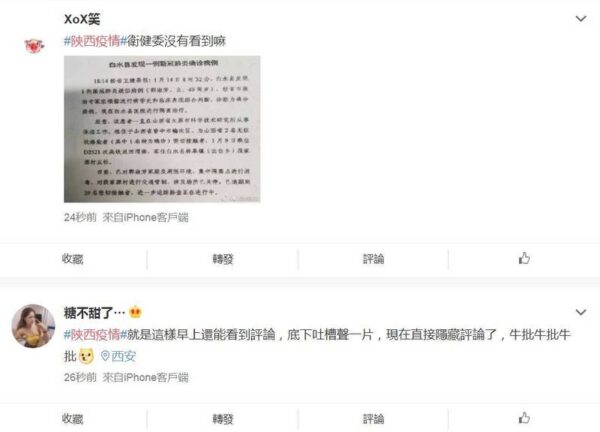This screenshot has height=432, width=600.
Task: Like the XoX笑 post with thumbs-up
Action: point(524,258)
